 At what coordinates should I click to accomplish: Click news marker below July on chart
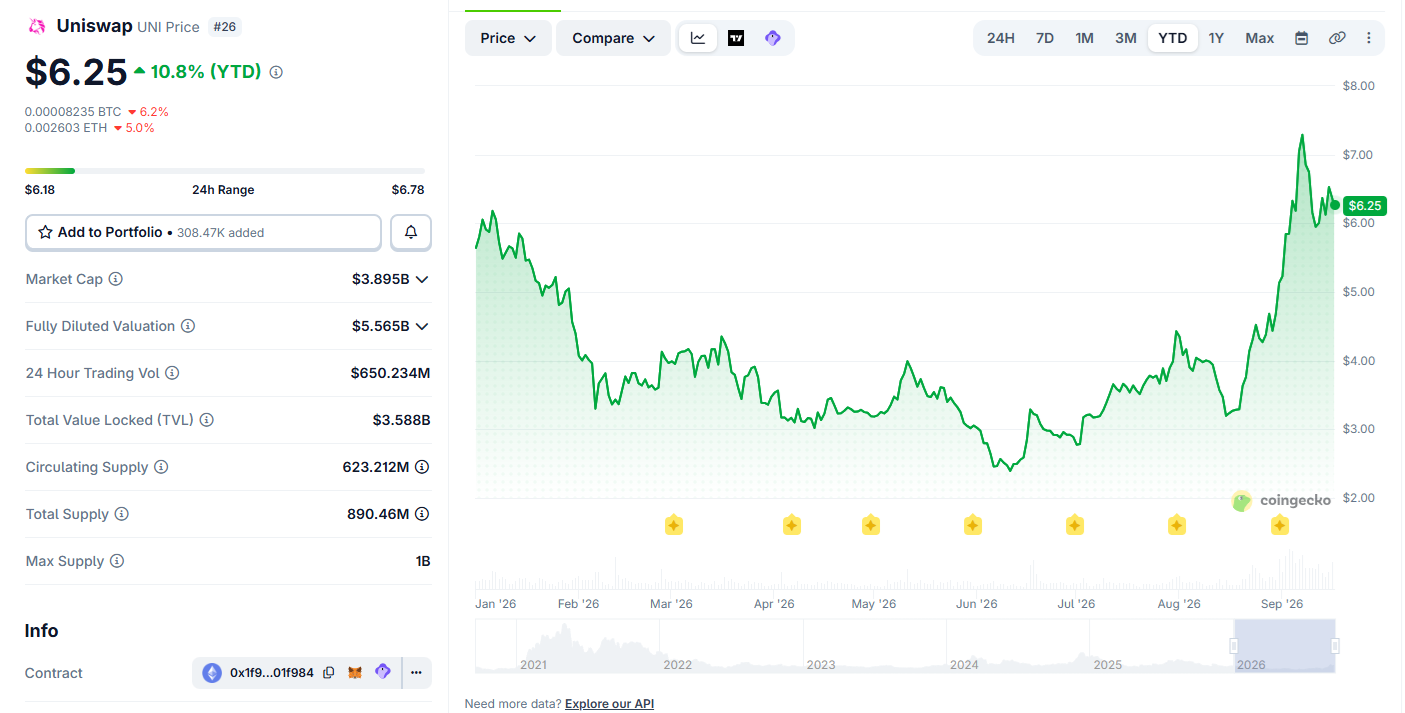[x=1075, y=525]
